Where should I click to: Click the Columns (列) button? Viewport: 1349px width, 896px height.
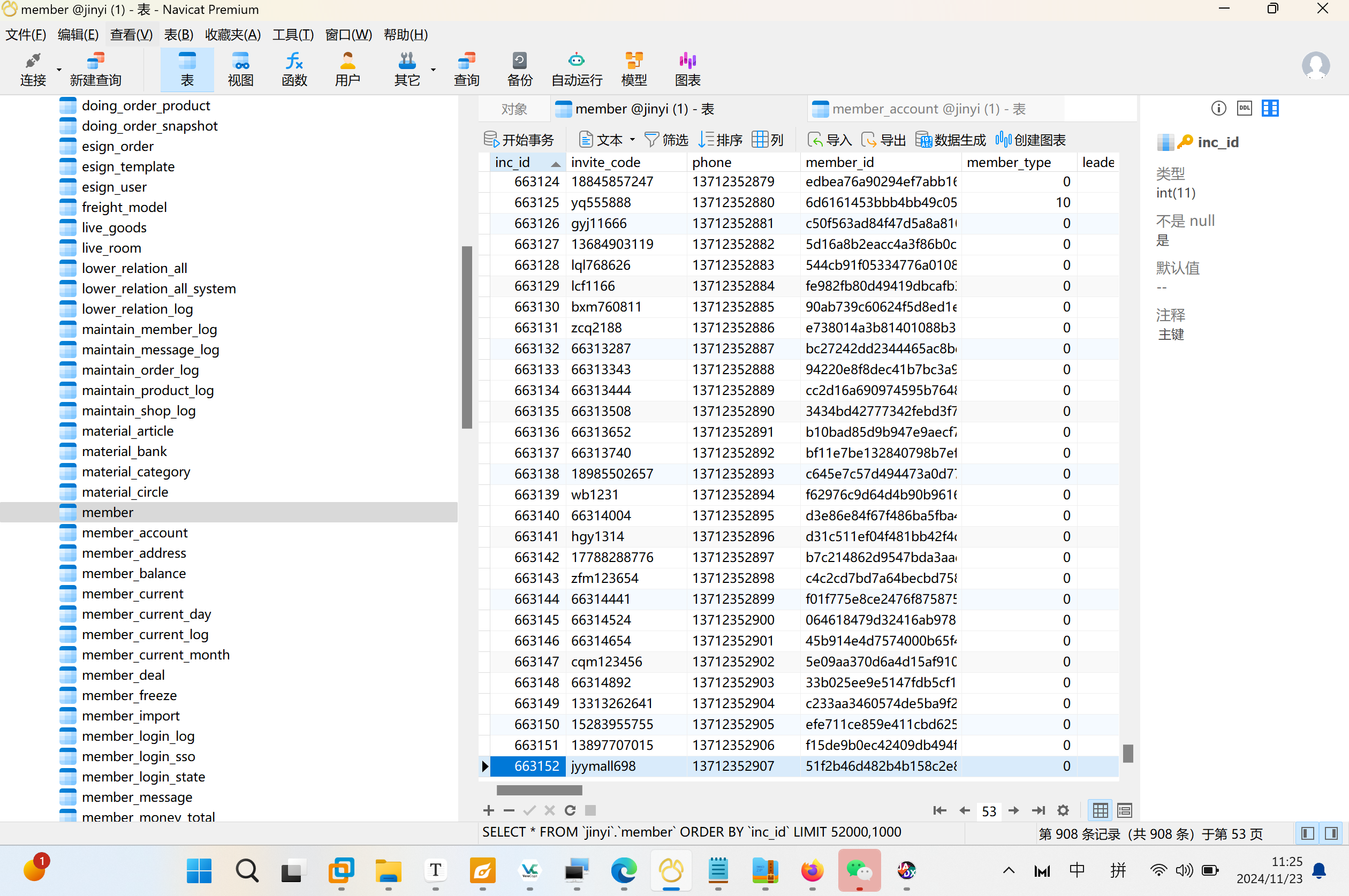[x=768, y=139]
